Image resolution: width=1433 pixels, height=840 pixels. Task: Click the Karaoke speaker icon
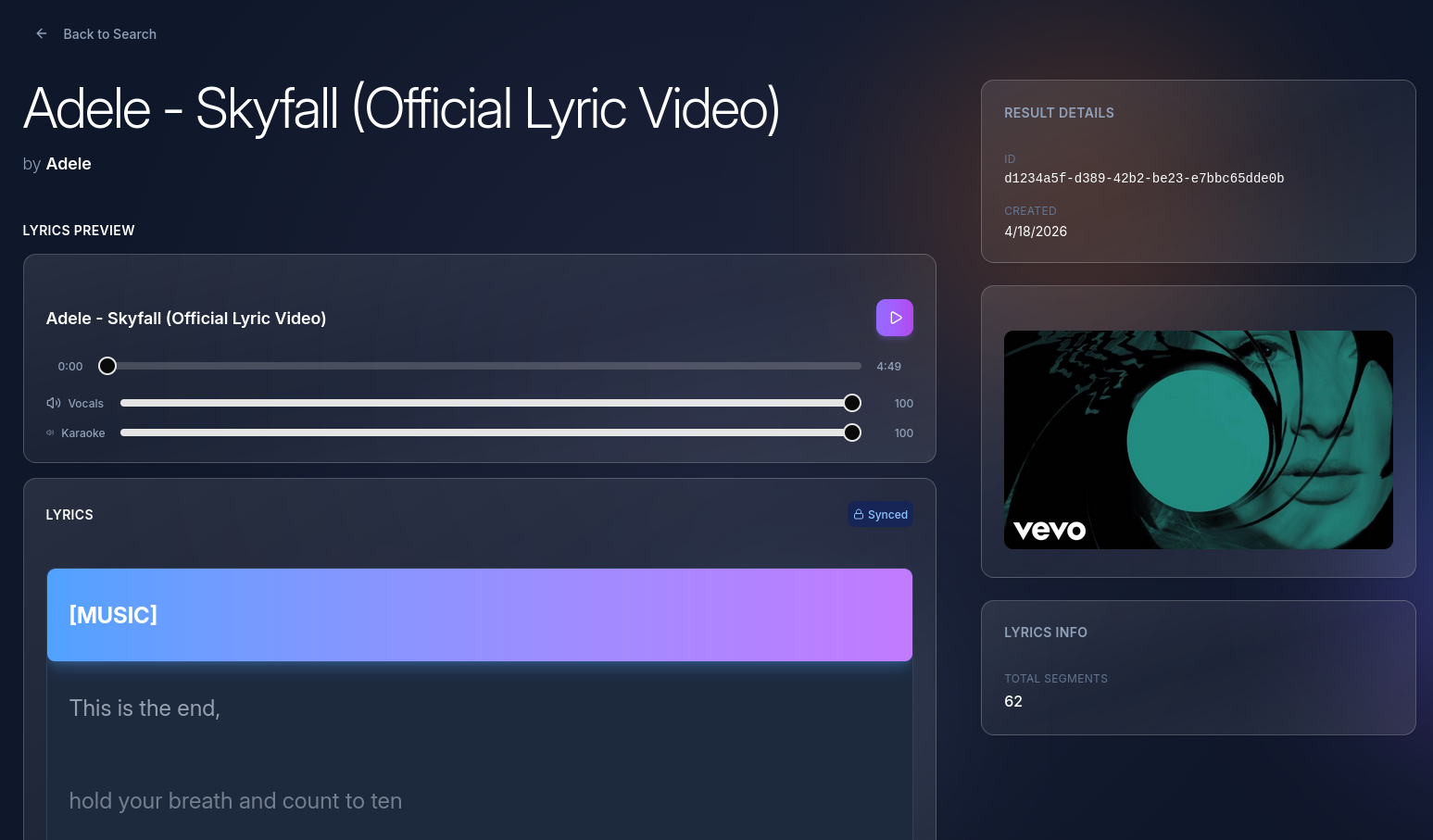click(x=50, y=433)
